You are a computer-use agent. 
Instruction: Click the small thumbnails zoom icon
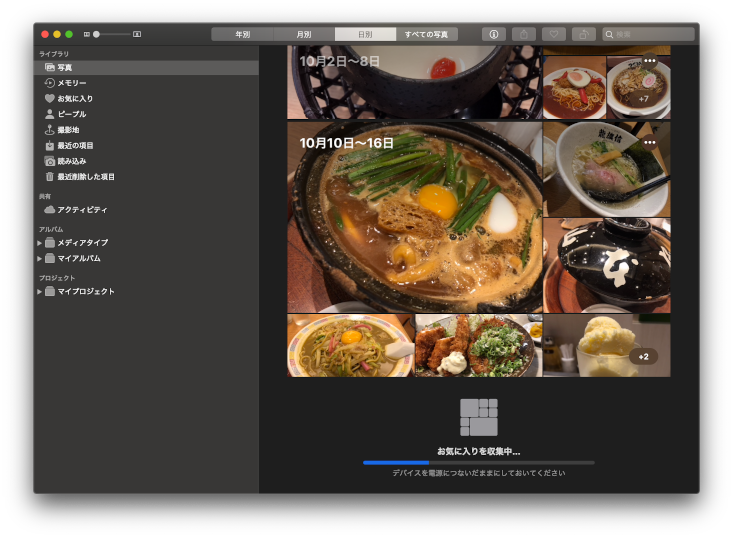click(86, 34)
